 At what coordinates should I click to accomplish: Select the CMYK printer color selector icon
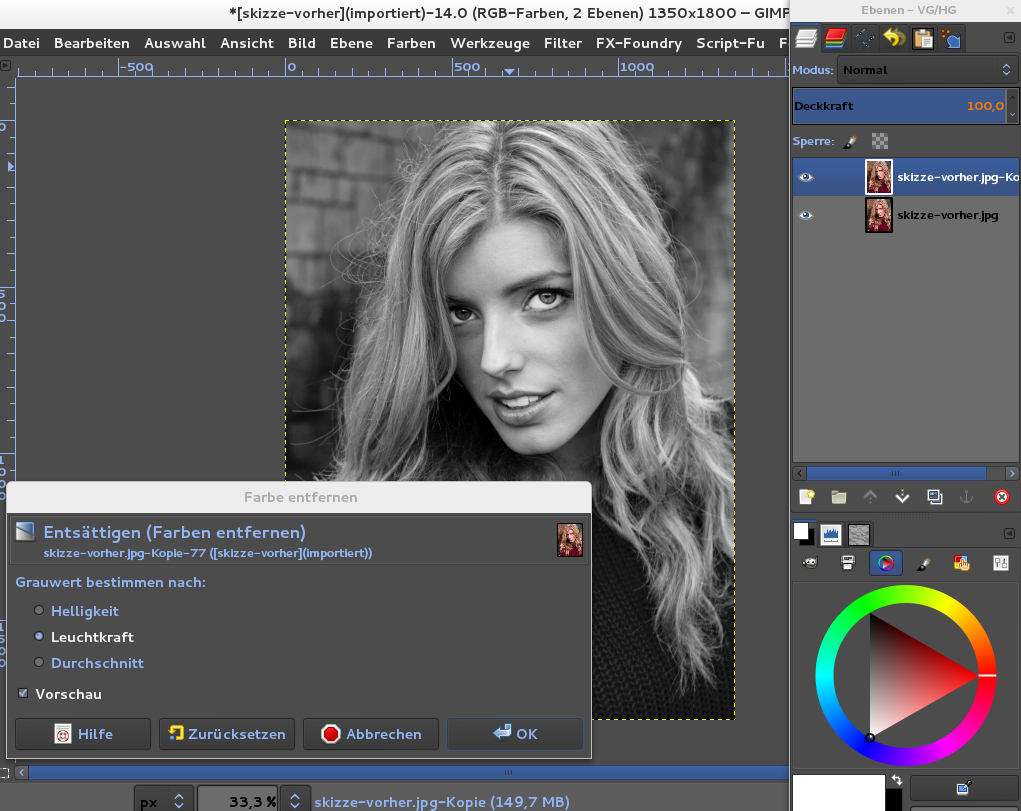point(847,563)
